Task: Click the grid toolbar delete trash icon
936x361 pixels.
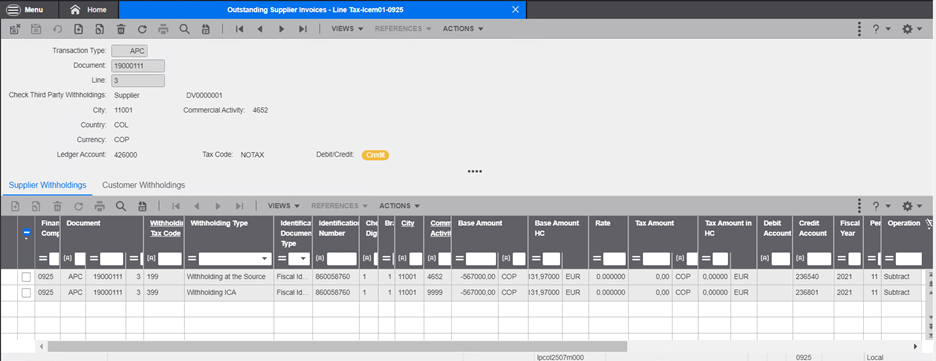Action: pyautogui.click(x=57, y=206)
